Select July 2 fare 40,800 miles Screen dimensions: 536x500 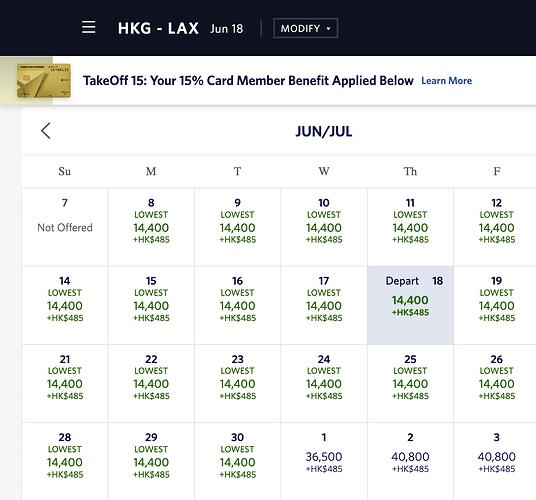tap(410, 461)
